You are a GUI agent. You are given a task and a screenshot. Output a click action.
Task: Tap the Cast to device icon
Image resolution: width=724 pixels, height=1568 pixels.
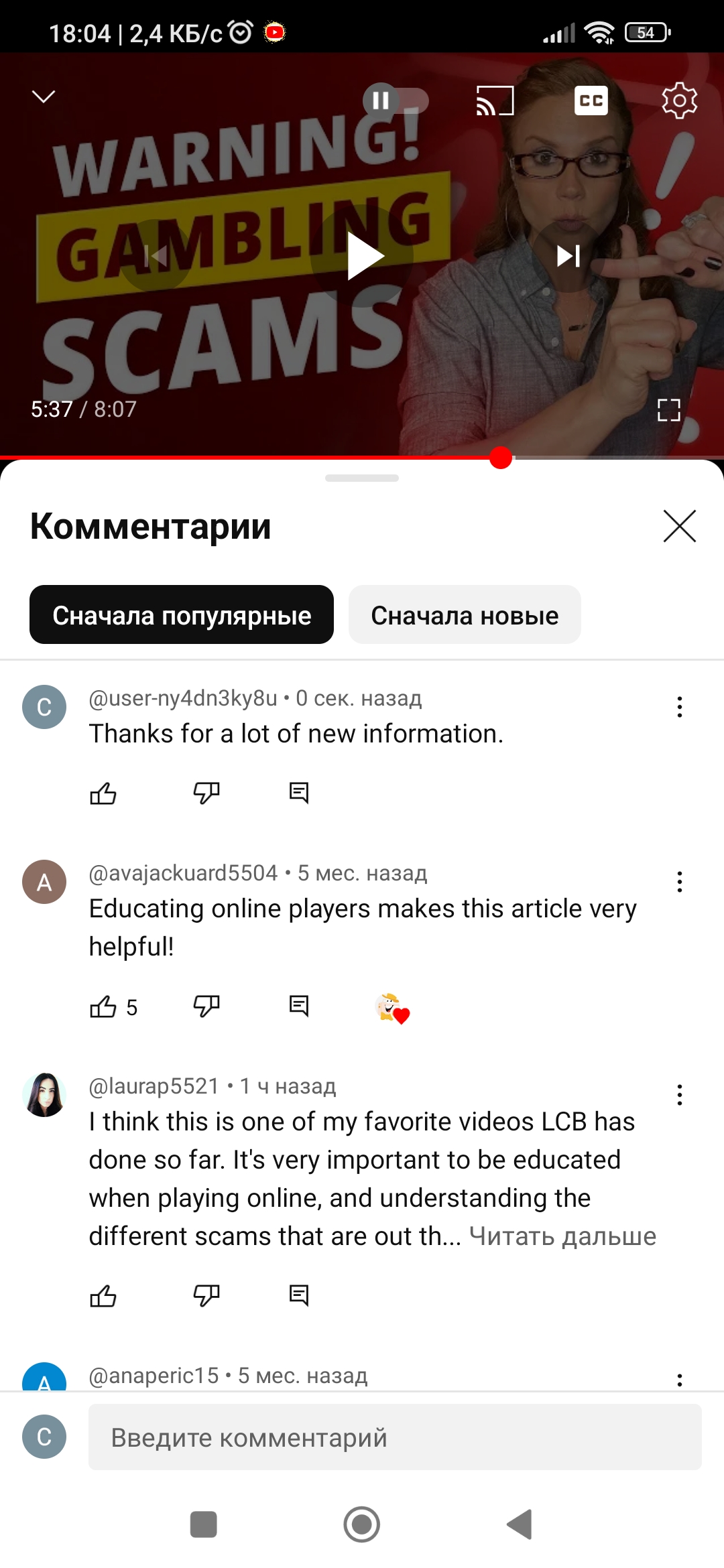click(x=495, y=101)
